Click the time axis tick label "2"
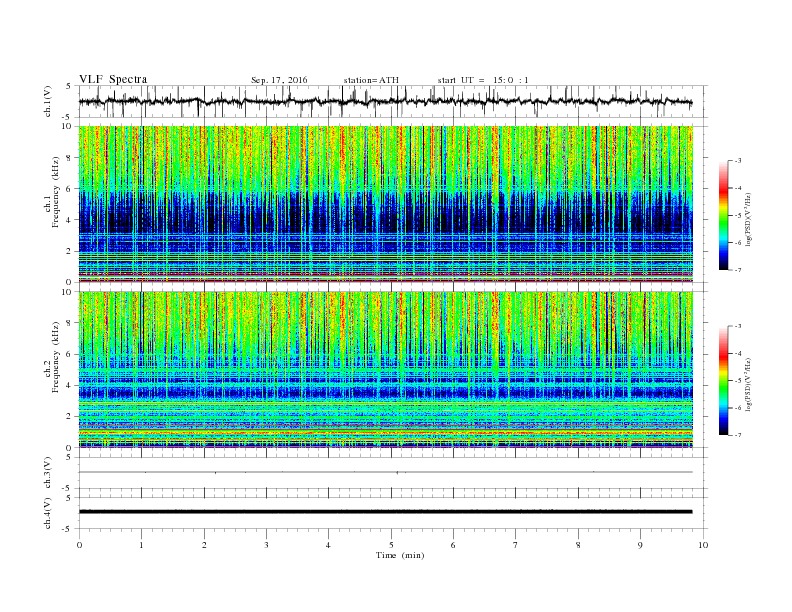The width and height of the screenshot is (792, 612). (204, 545)
